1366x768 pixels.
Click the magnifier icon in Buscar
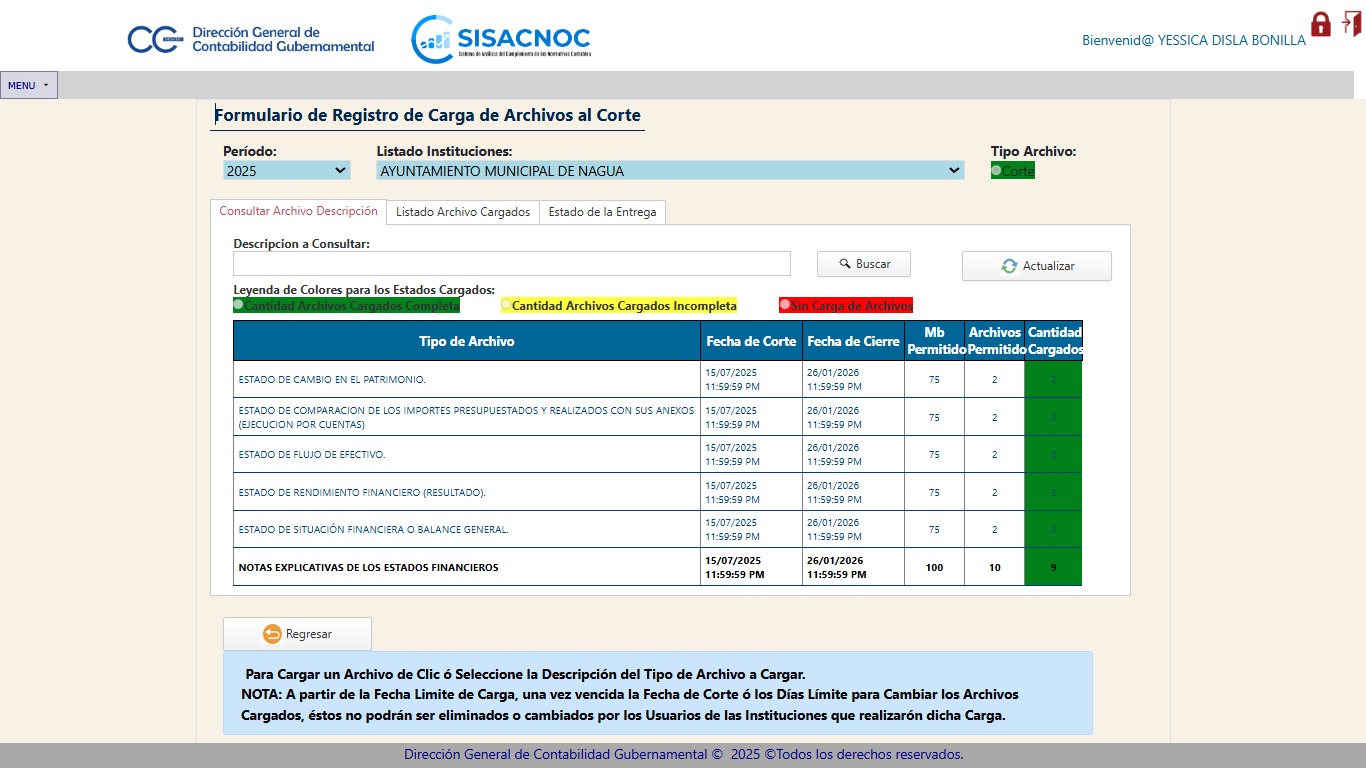pyautogui.click(x=844, y=264)
